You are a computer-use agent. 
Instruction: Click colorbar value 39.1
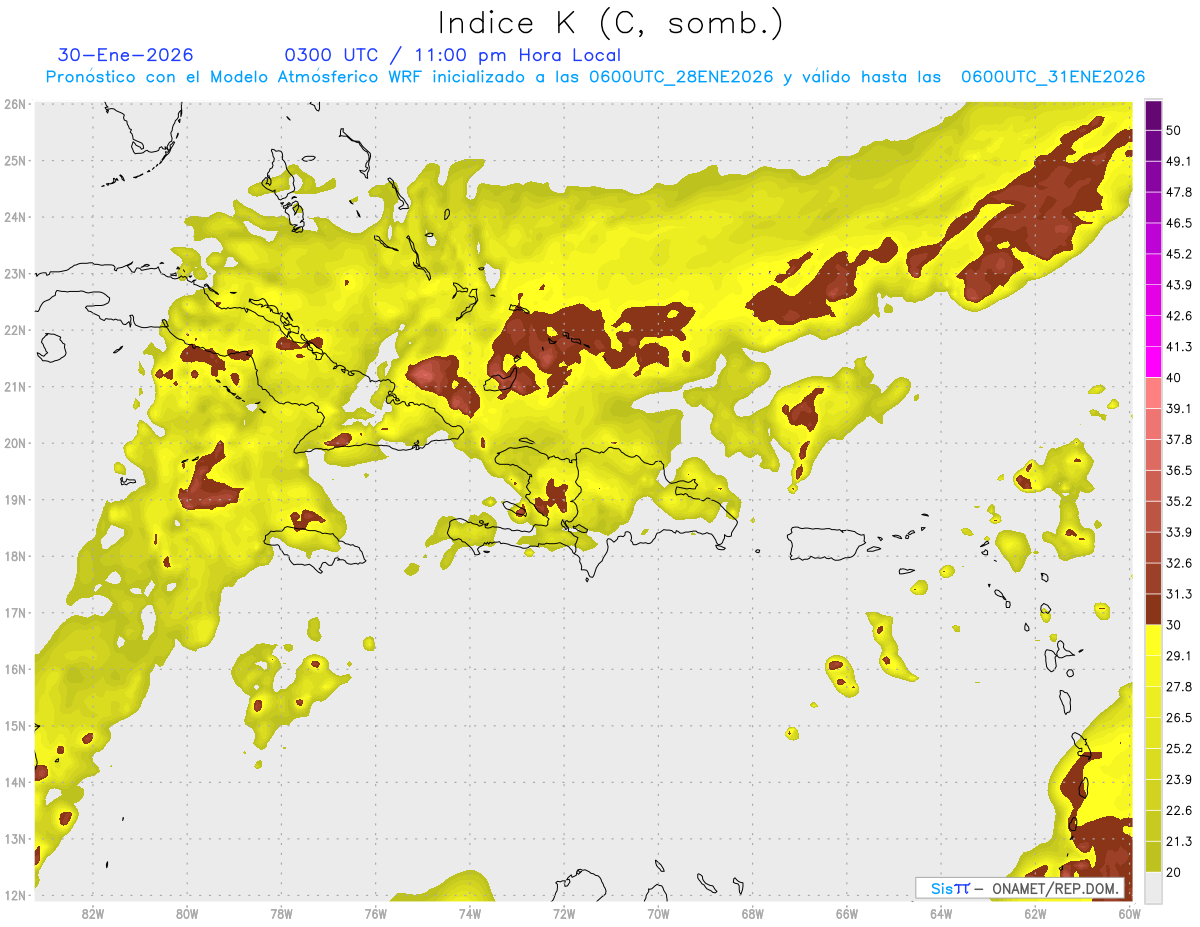click(x=1179, y=408)
